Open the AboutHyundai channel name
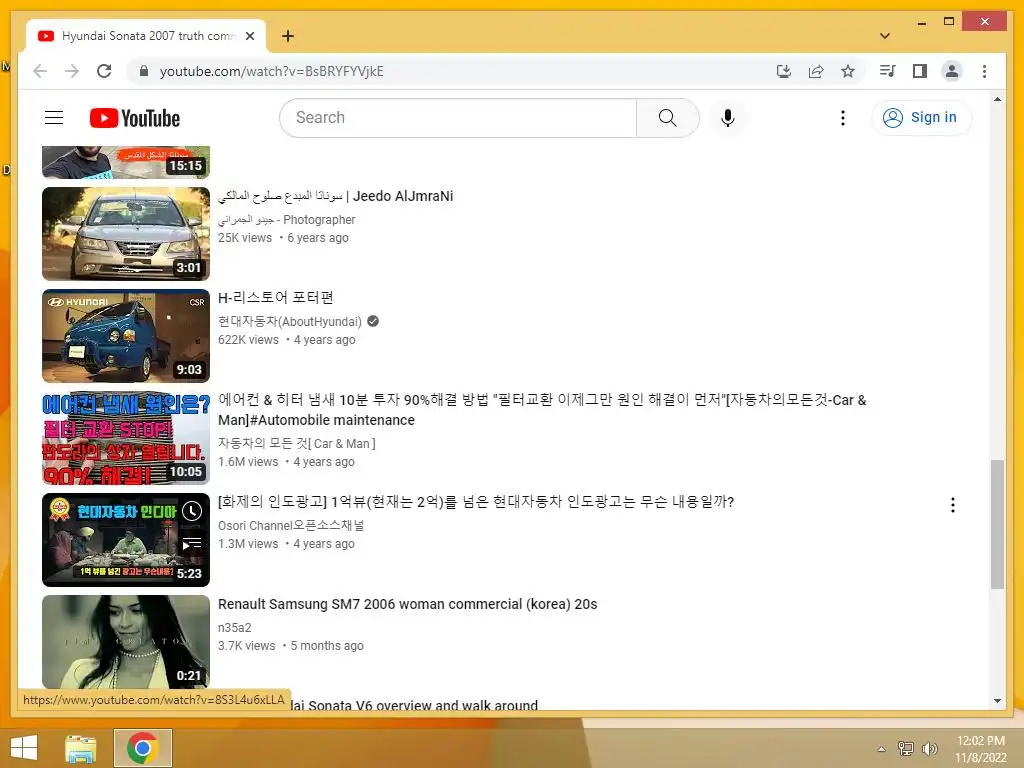This screenshot has height=768, width=1024. (x=290, y=321)
